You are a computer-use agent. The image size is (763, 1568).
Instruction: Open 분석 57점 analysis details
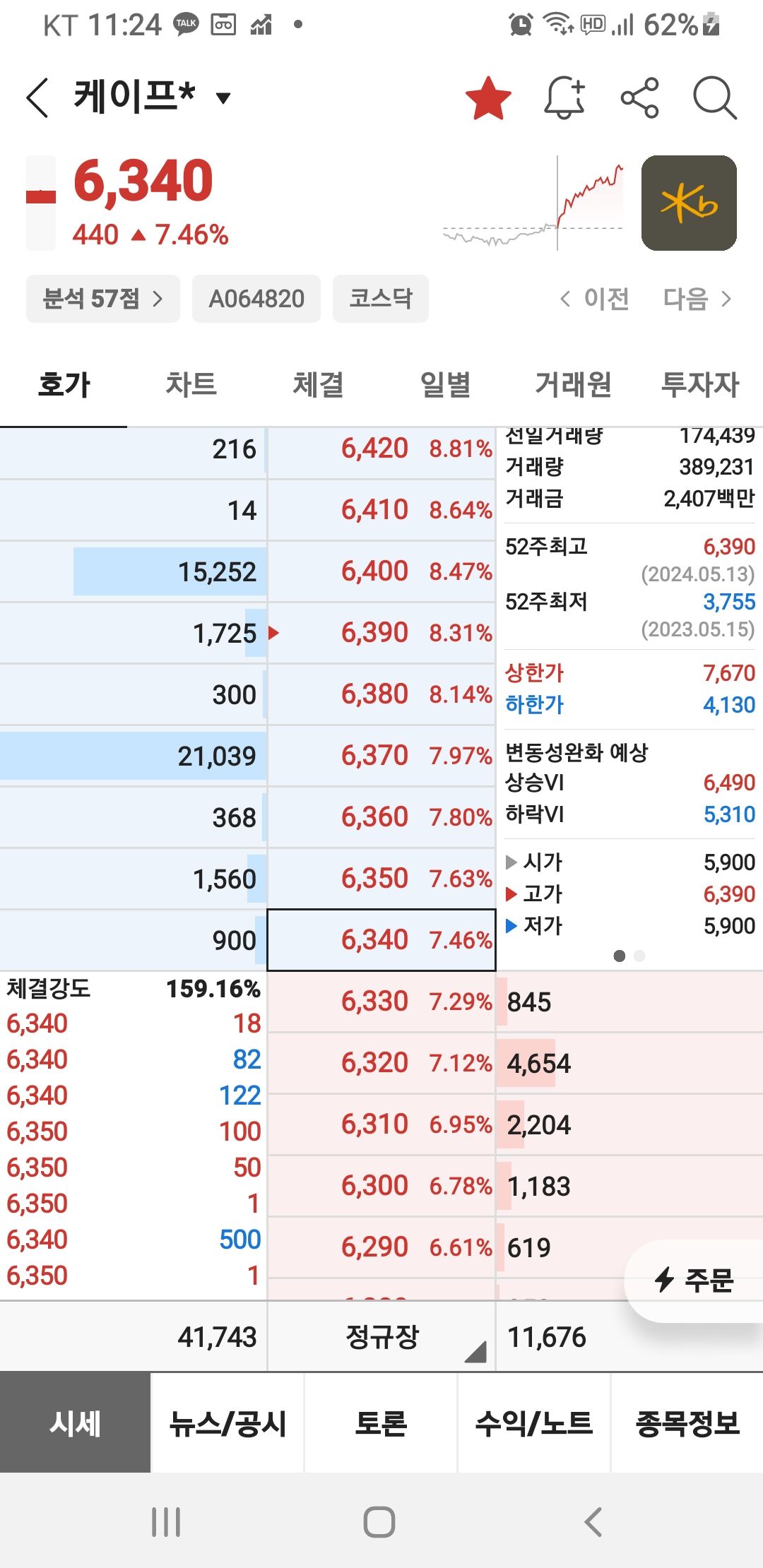click(x=102, y=298)
